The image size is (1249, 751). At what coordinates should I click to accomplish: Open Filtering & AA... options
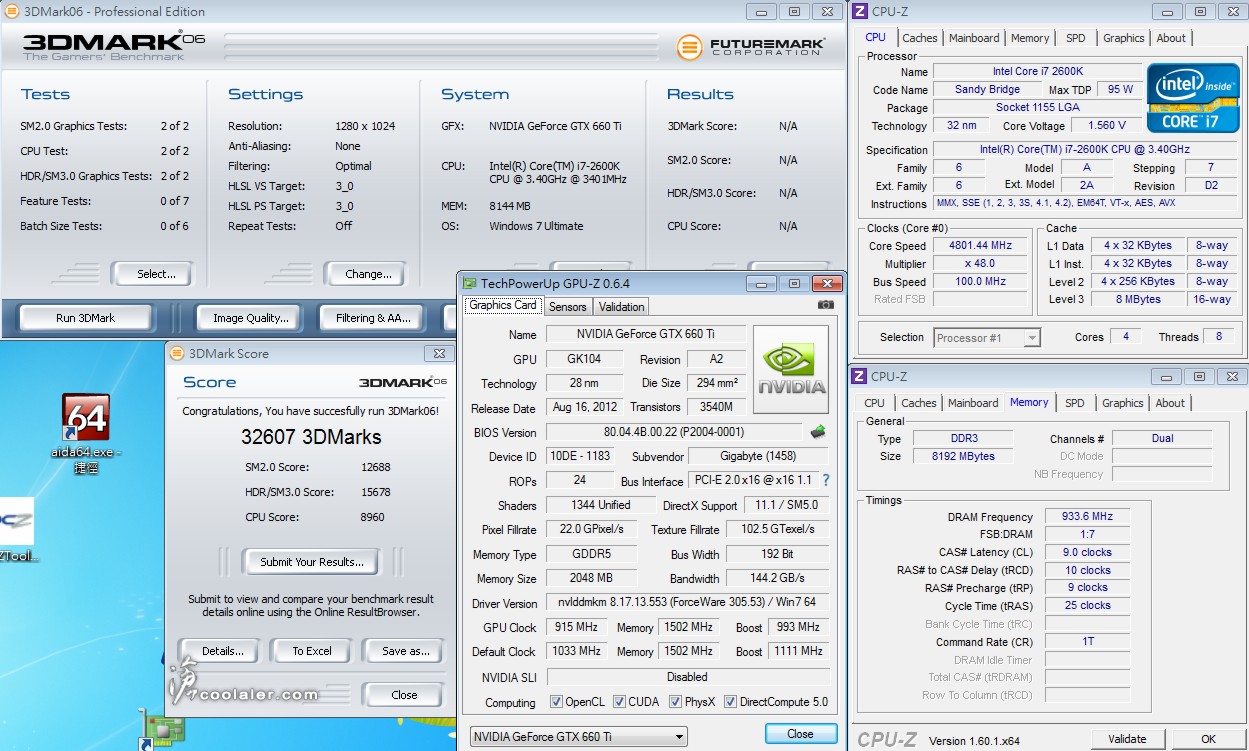(373, 318)
